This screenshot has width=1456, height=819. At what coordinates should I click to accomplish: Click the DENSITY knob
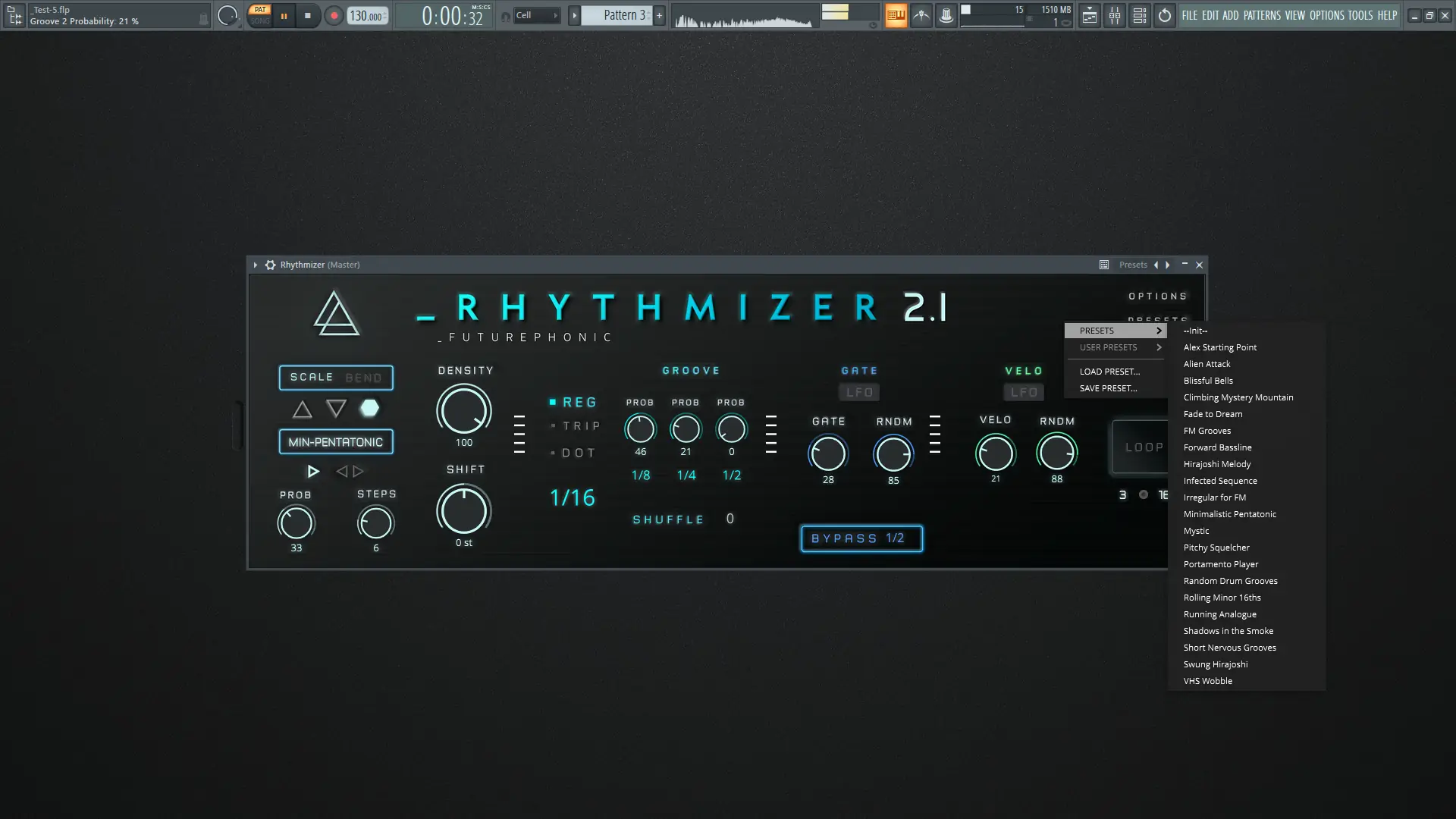coord(463,410)
